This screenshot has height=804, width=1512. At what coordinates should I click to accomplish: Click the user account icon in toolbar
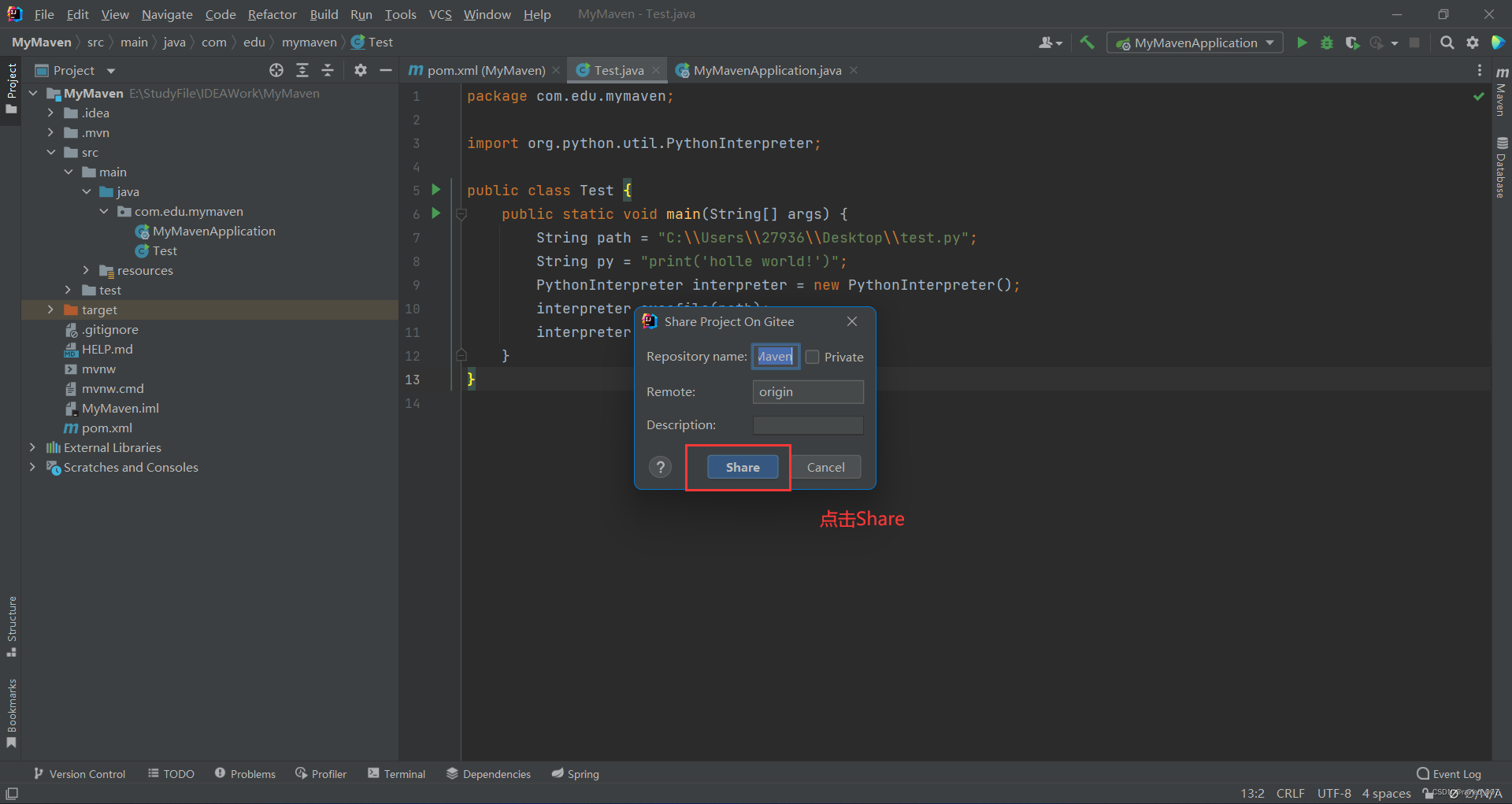pyautogui.click(x=1050, y=43)
